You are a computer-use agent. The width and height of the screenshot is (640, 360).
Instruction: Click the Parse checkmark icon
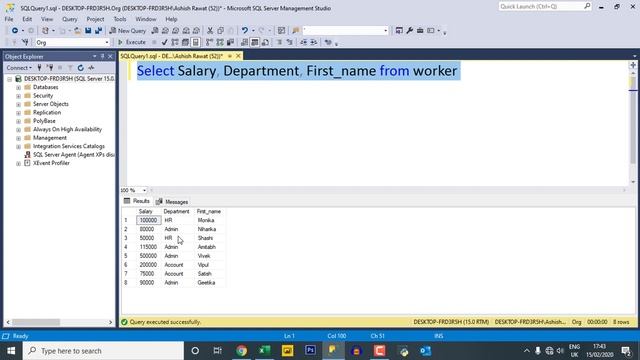click(164, 42)
